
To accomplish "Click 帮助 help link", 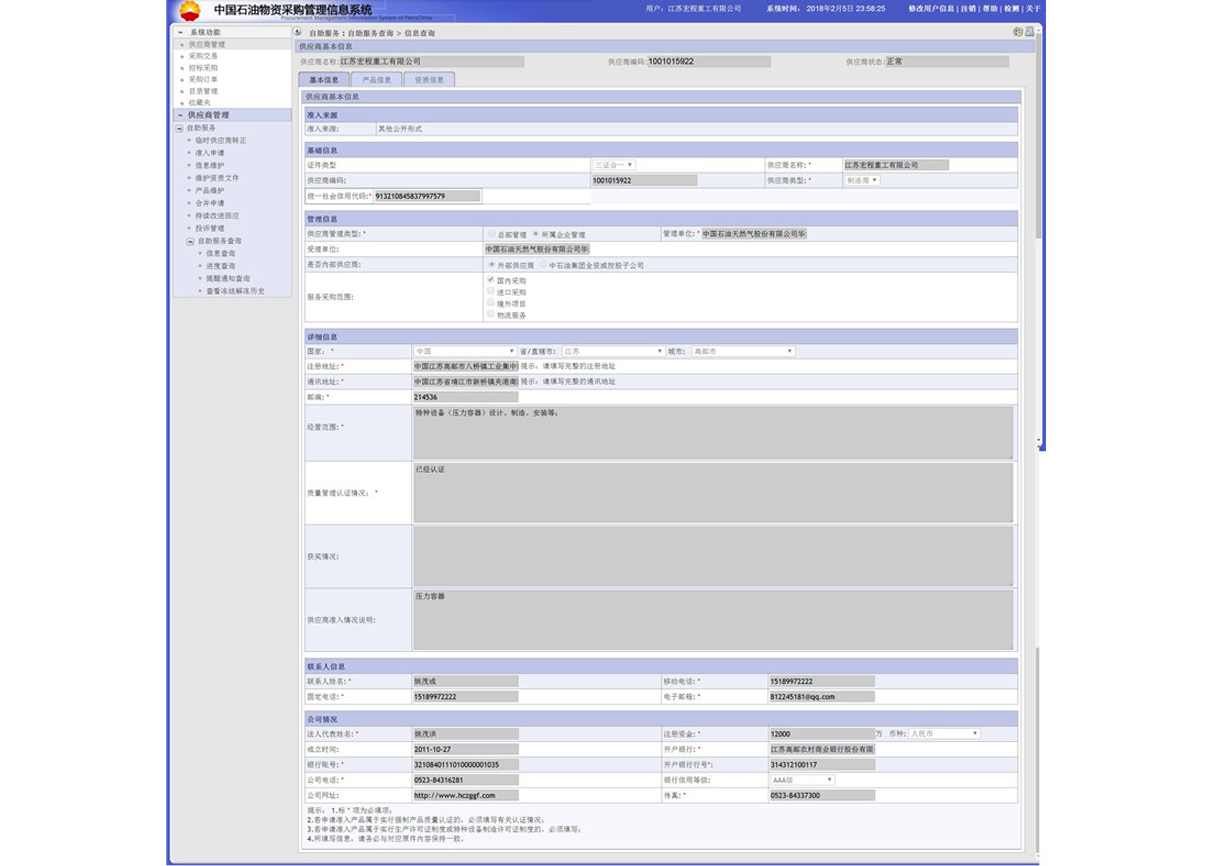I will pyautogui.click(x=989, y=8).
